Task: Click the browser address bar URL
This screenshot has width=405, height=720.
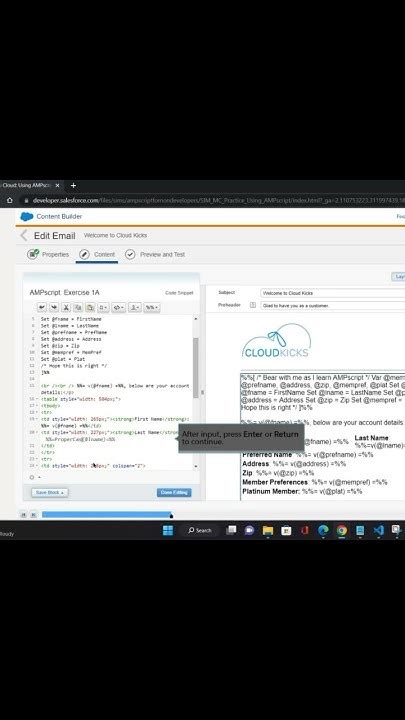Action: [218, 201]
